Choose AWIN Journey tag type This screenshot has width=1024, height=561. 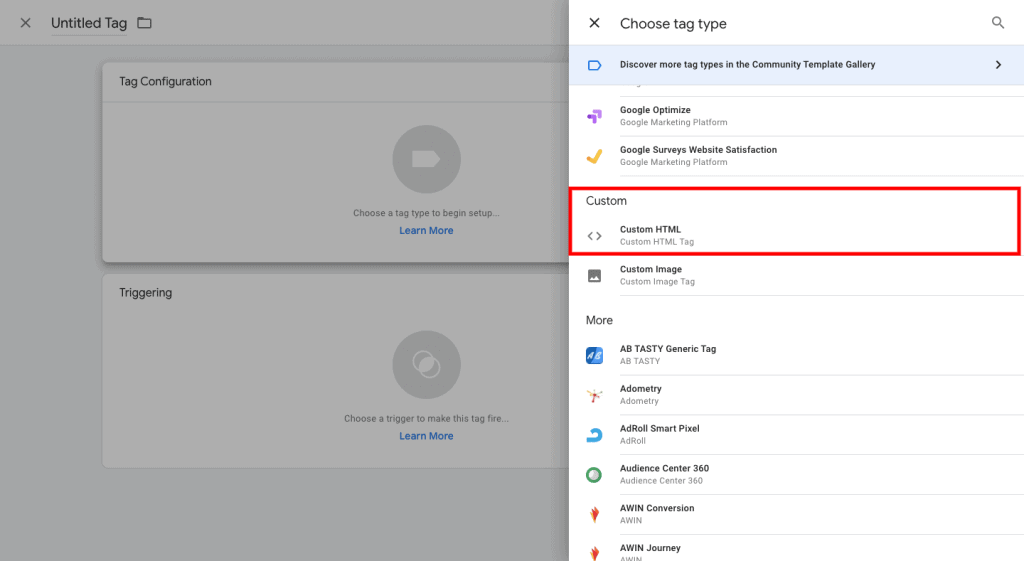[x=796, y=550]
